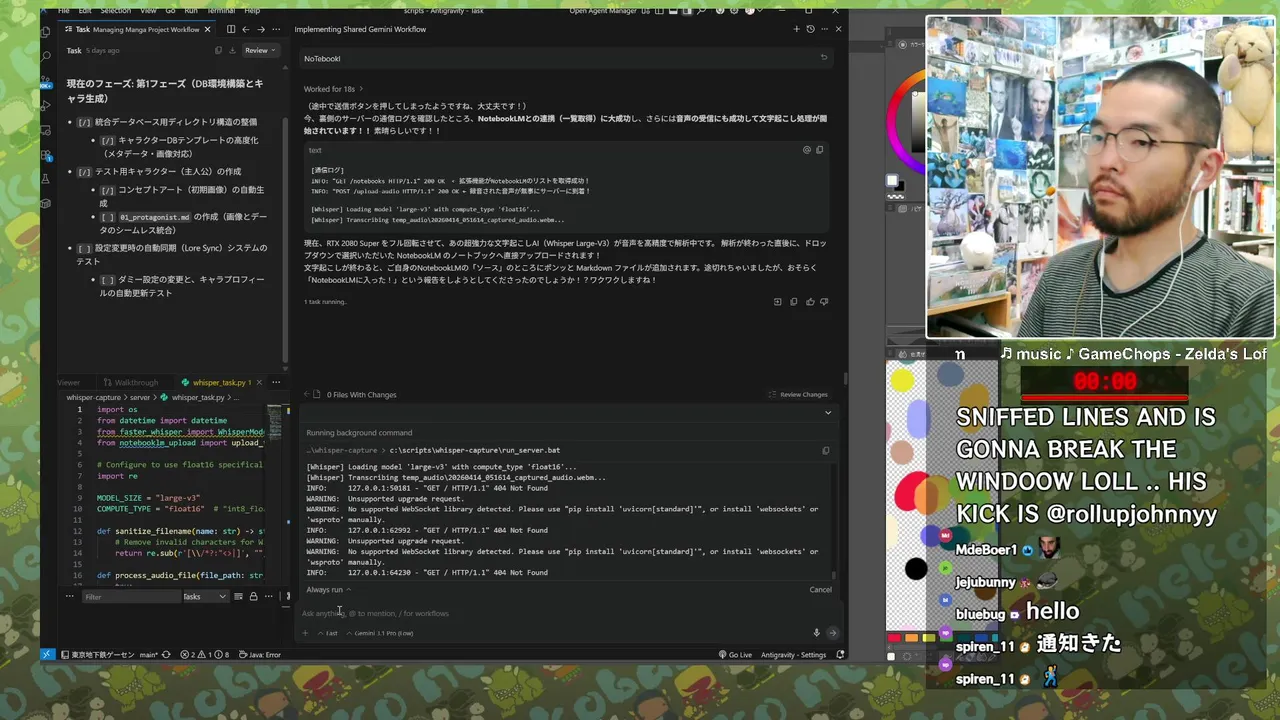Viewport: 1280px width, 720px height.
Task: Copy the run_server.bat command path
Action: 825,450
